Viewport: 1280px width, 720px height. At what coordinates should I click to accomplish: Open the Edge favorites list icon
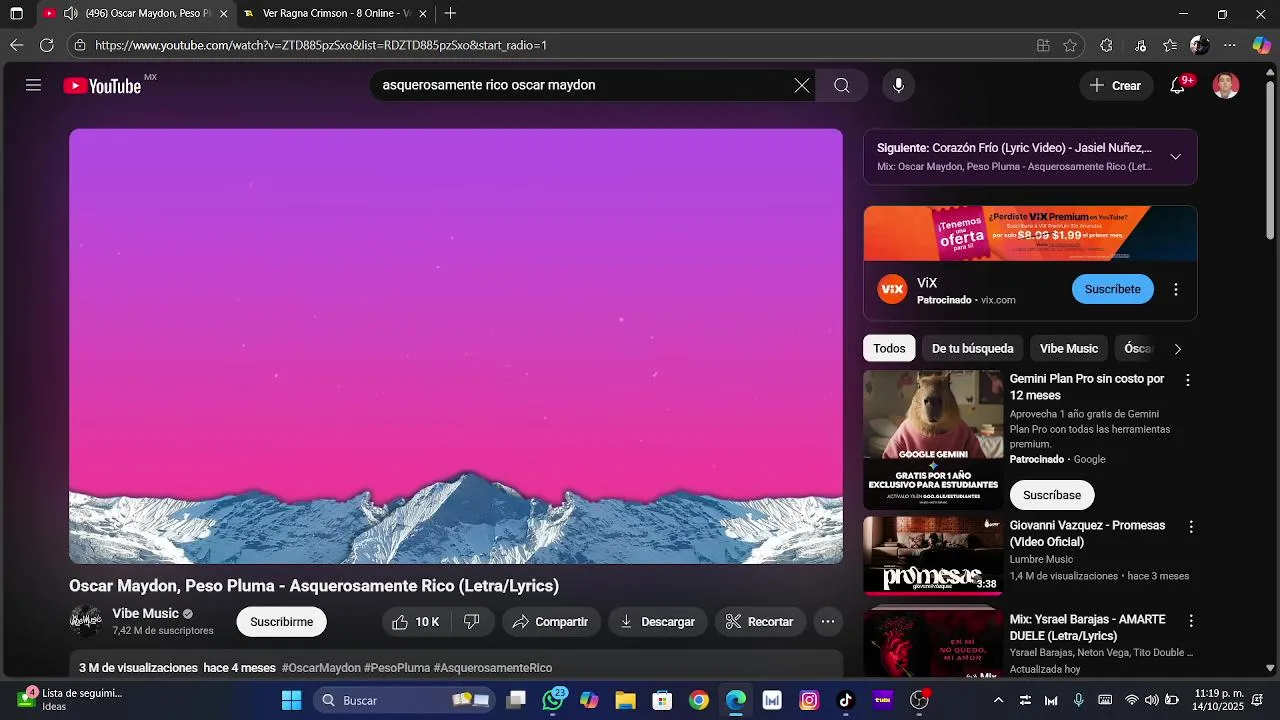coord(1170,45)
